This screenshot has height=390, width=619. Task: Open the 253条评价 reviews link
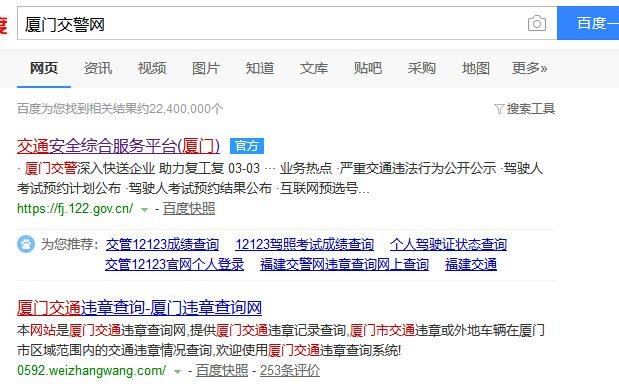(x=290, y=370)
